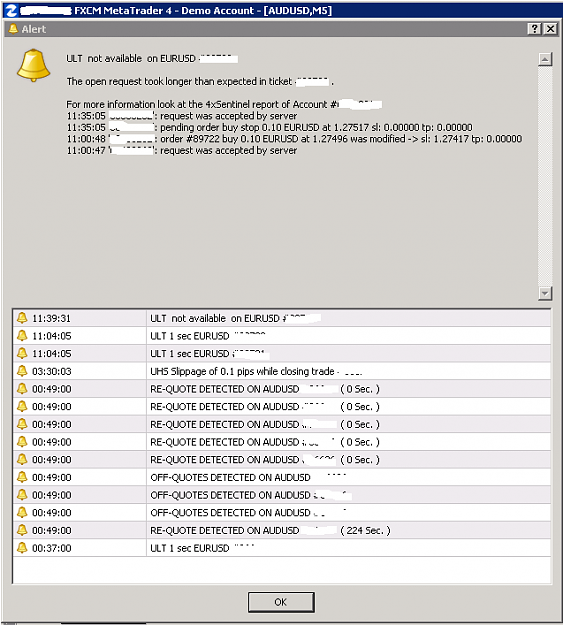
Task: Select the RE-QUOTE alert with 224 Sec.
Action: point(282,530)
